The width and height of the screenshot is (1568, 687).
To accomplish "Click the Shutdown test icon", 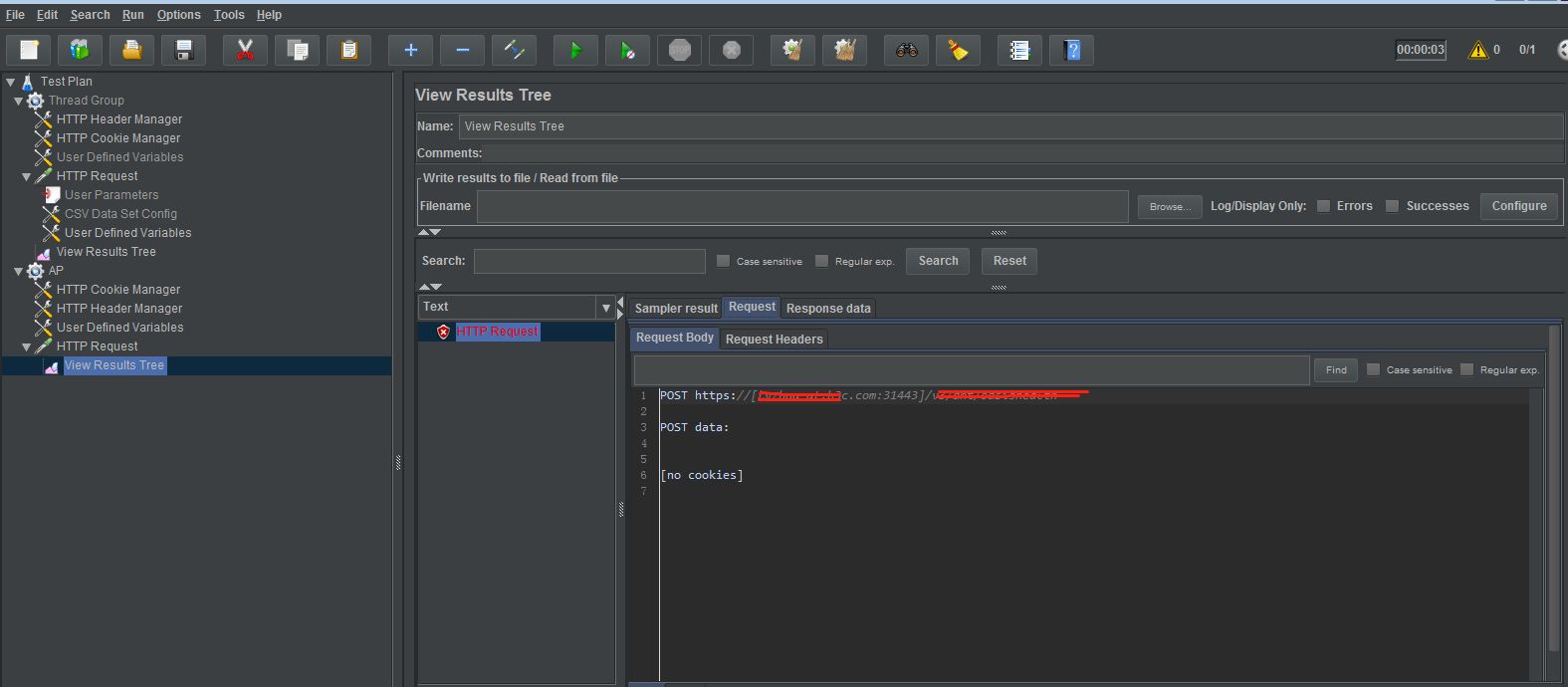I will 731,50.
